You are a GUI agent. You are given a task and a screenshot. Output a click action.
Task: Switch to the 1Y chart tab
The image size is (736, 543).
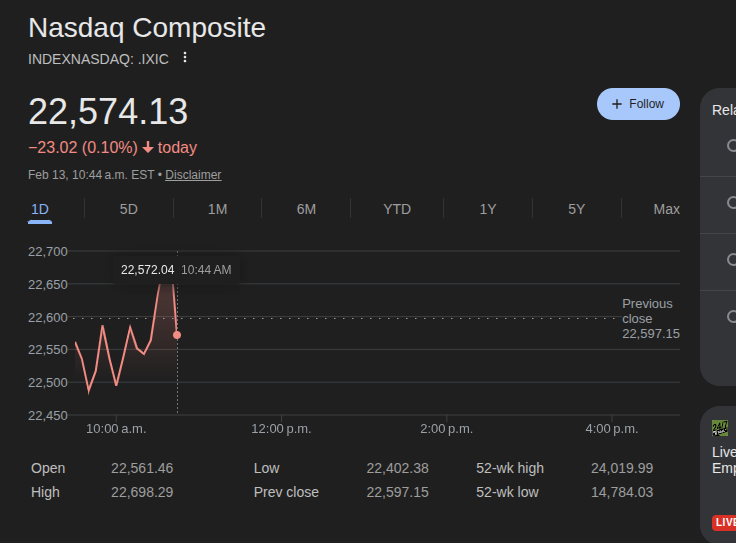click(x=488, y=209)
